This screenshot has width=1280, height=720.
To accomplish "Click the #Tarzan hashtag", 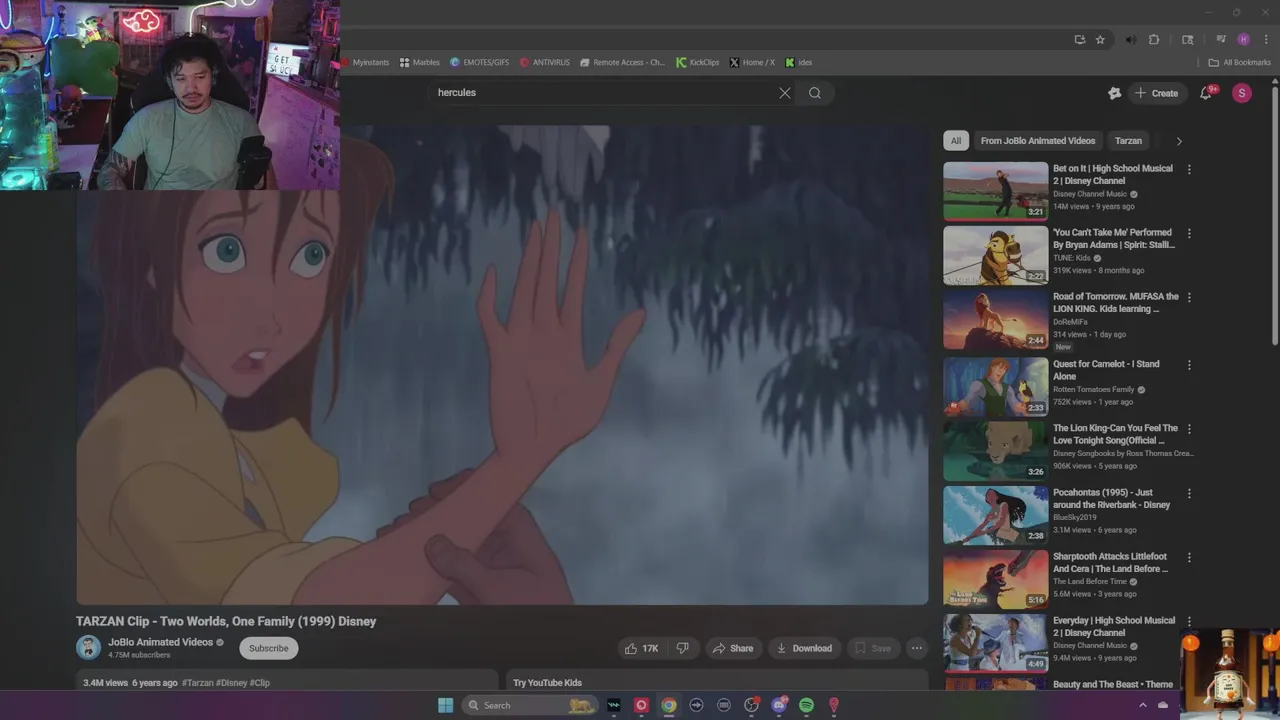I will (x=198, y=683).
